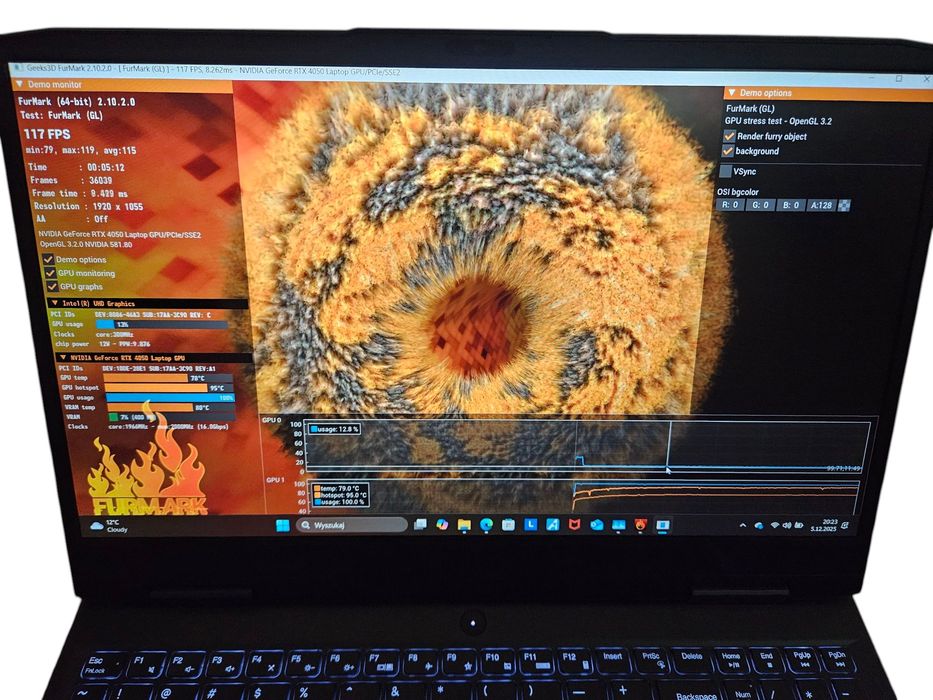Open the notification bell in tray
The width and height of the screenshot is (933, 700).
click(845, 526)
